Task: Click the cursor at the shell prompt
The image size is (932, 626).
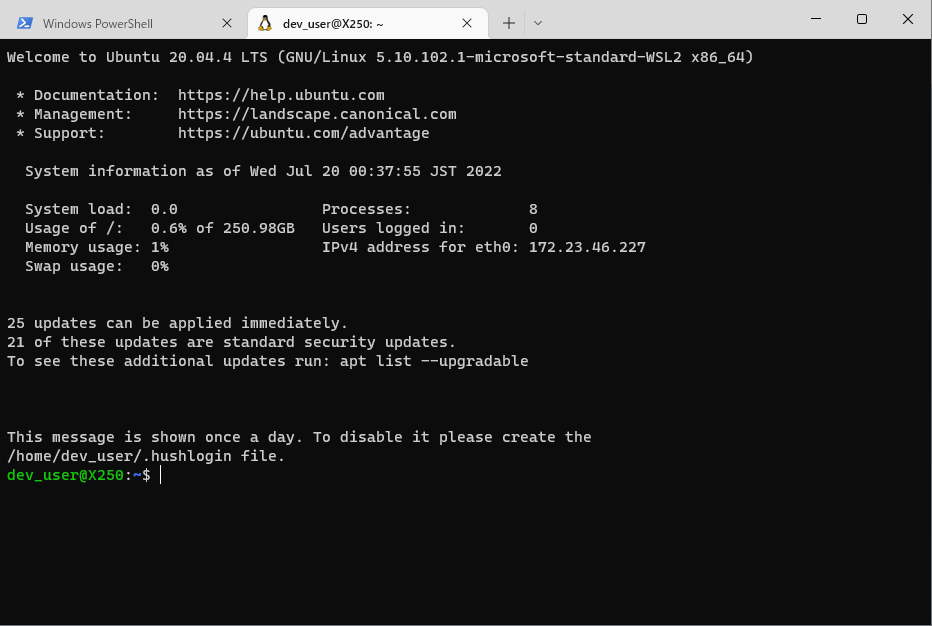Action: [160, 475]
